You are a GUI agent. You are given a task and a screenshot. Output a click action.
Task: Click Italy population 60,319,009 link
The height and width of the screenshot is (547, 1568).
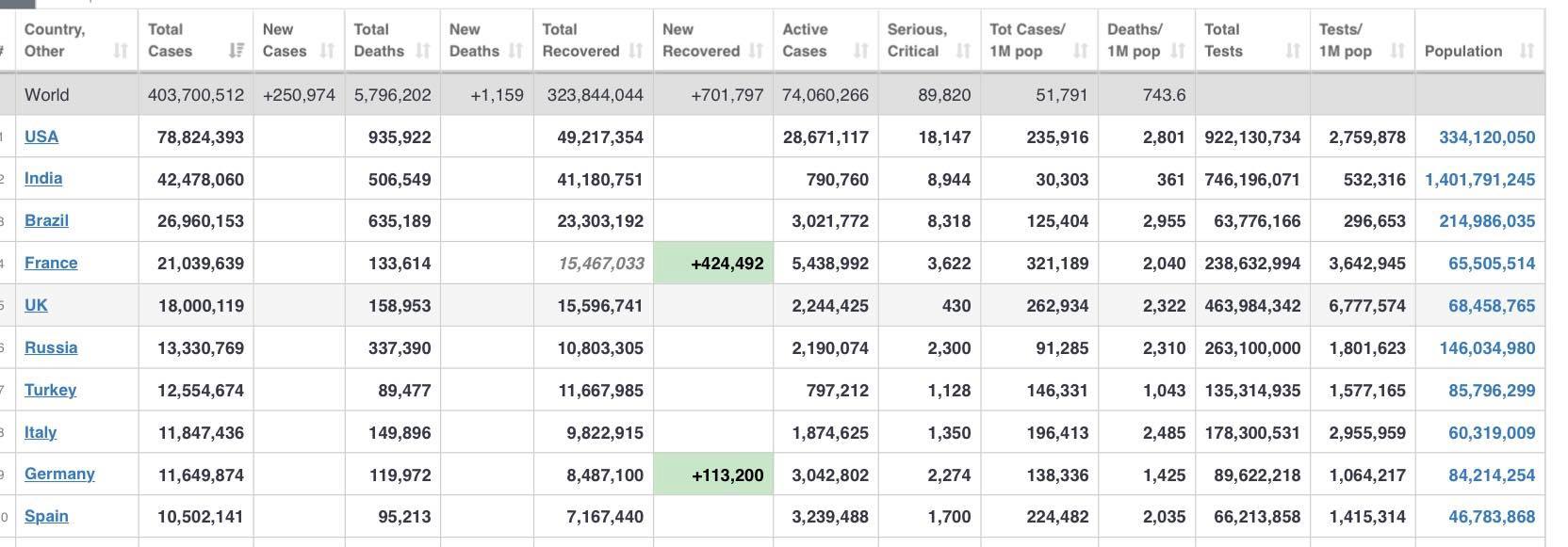1492,433
